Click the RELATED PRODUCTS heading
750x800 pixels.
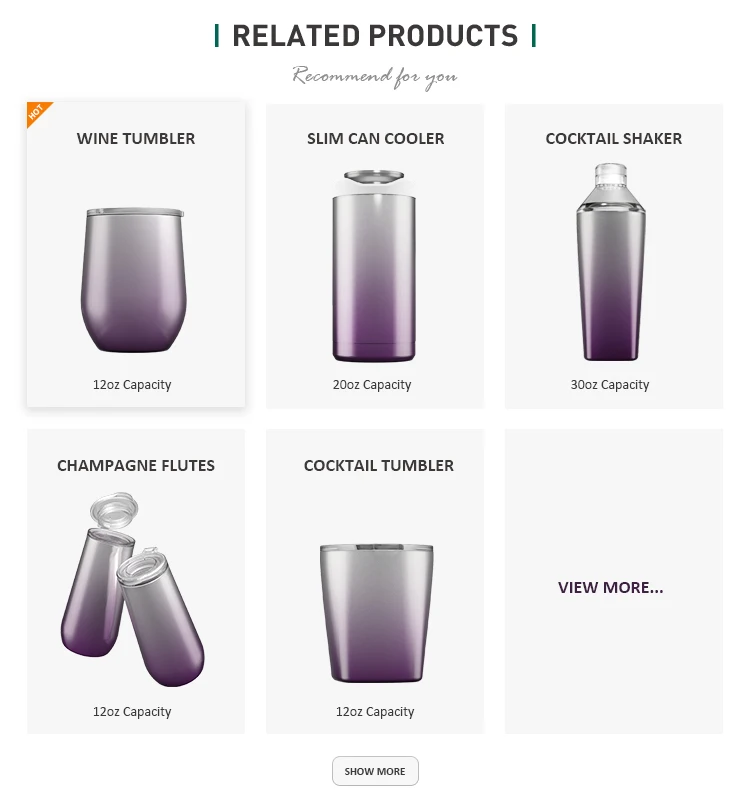pyautogui.click(x=375, y=36)
